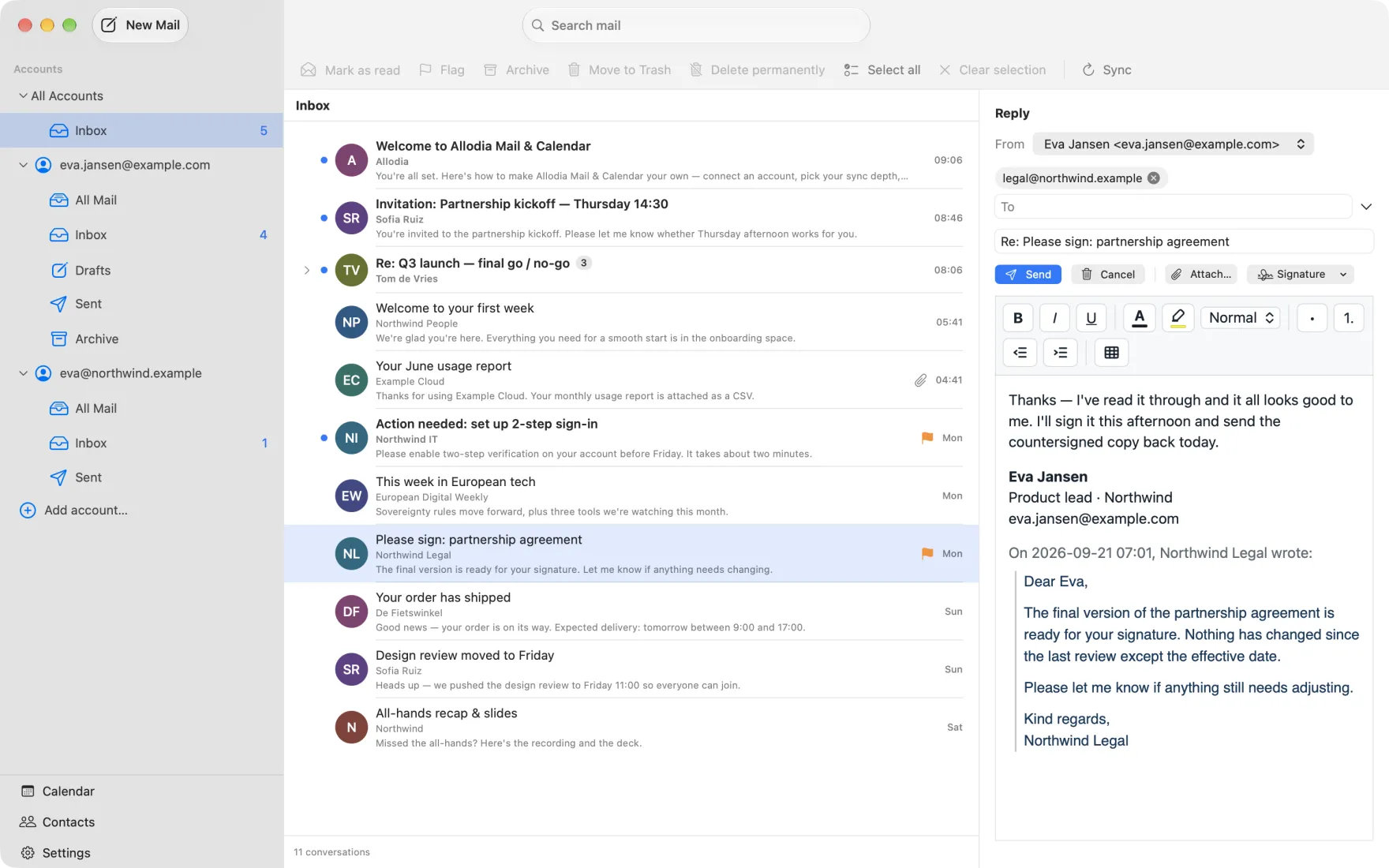Image resolution: width=1389 pixels, height=868 pixels.
Task: Click Mark as read in toolbar
Action: pos(350,70)
